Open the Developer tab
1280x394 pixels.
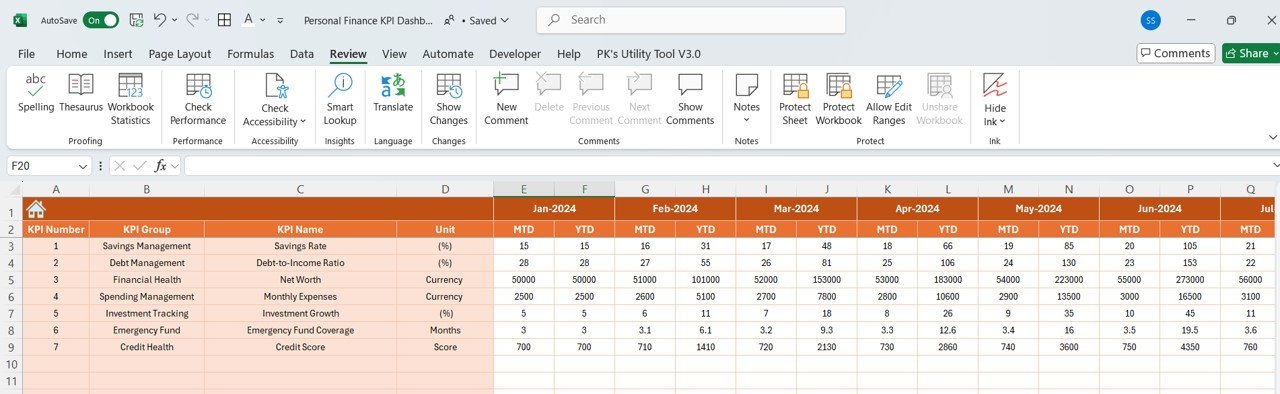pos(515,54)
